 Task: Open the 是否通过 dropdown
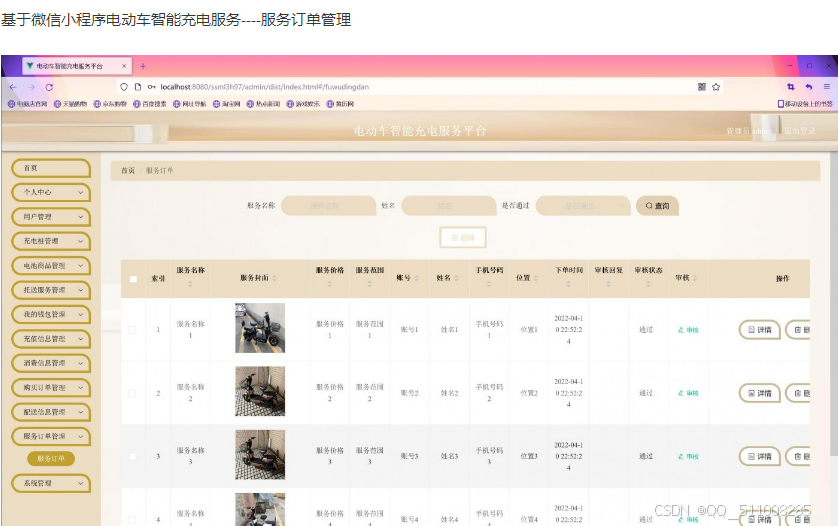pos(583,206)
